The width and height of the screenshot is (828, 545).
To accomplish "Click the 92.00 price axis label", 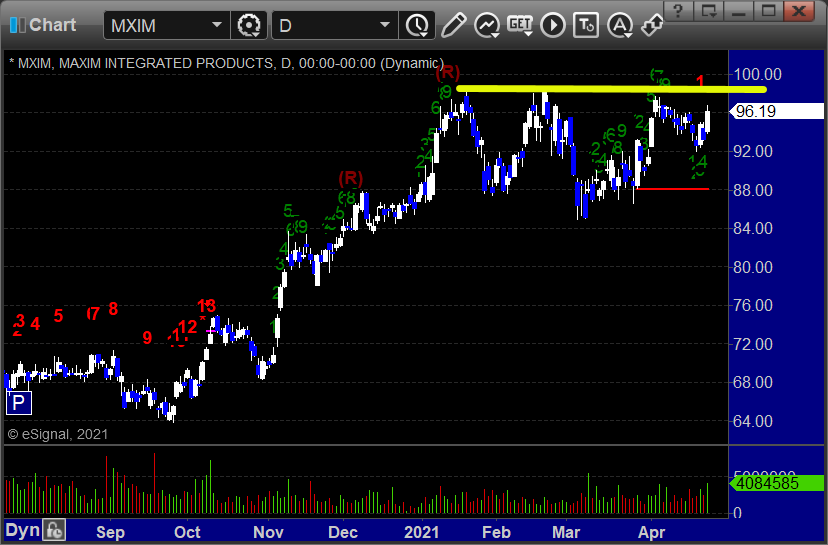I will click(753, 152).
